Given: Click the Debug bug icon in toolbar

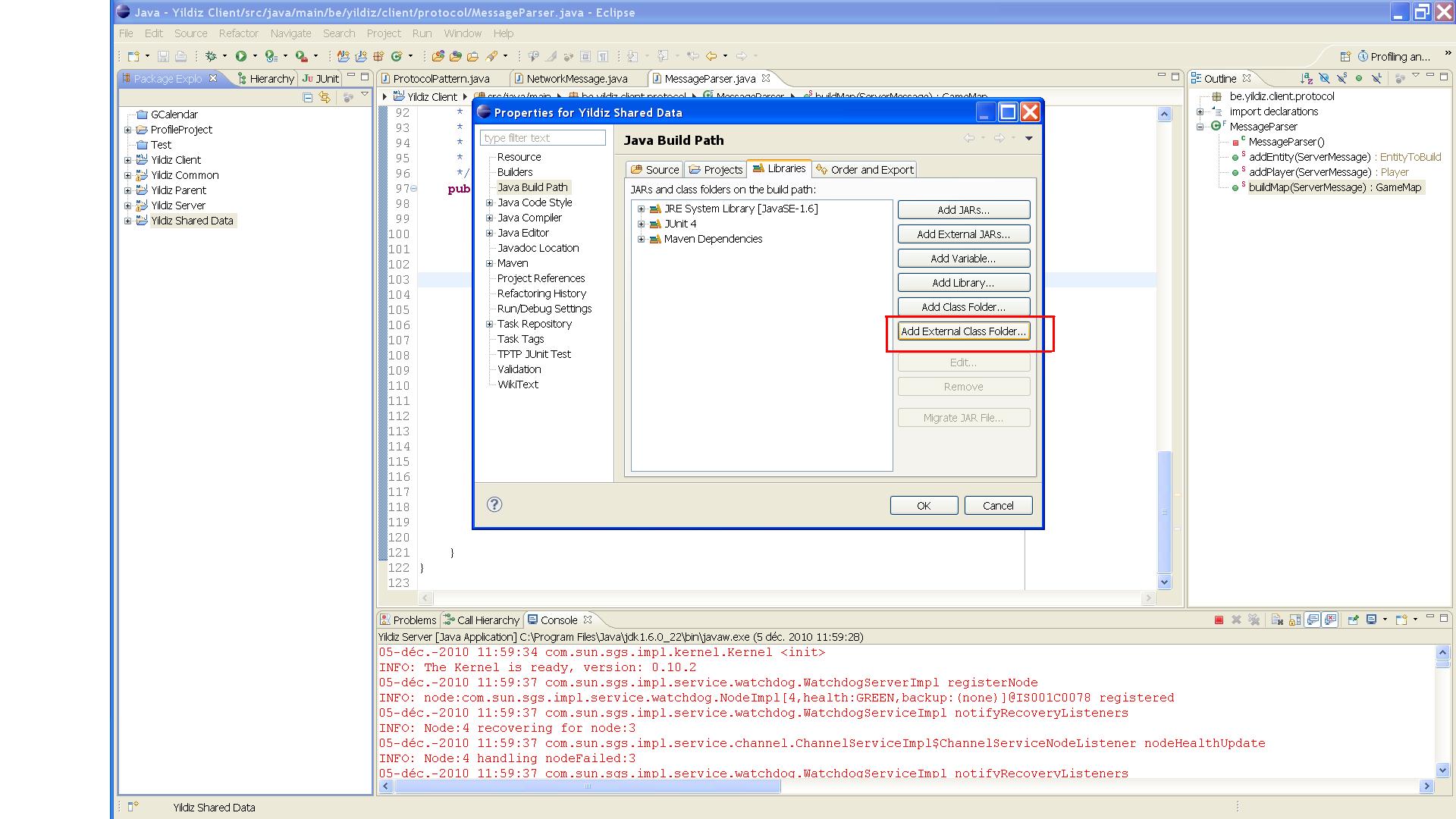Looking at the screenshot, I should [x=212, y=56].
